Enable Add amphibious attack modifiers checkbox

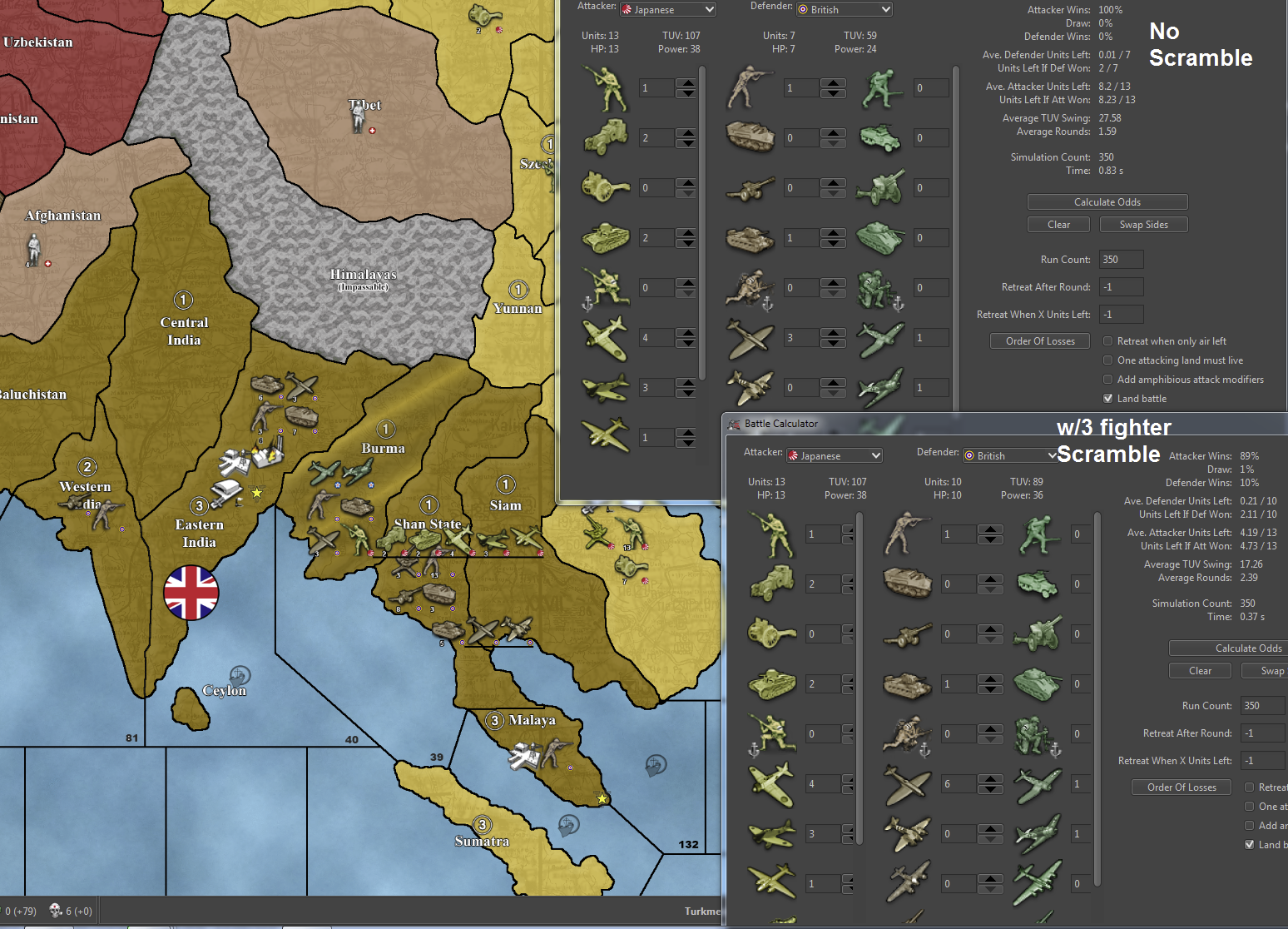1108,380
